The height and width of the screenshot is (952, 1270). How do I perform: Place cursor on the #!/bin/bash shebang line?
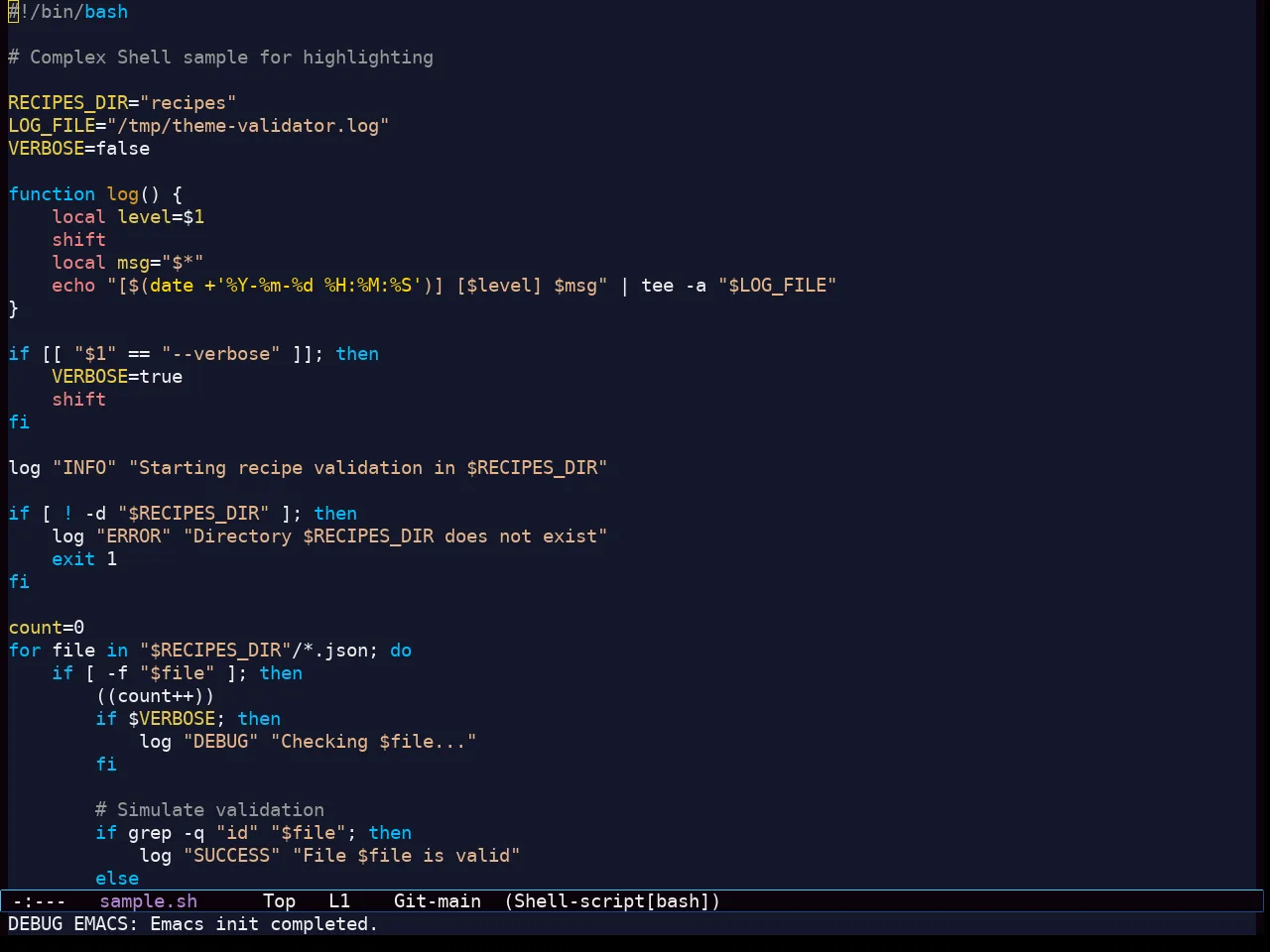click(68, 12)
